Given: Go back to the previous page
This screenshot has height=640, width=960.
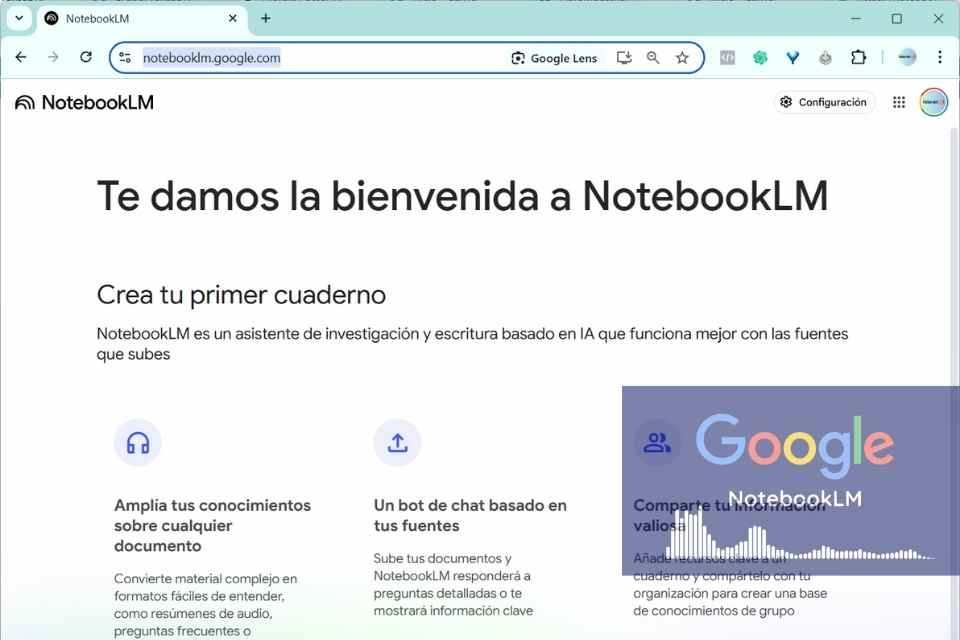Looking at the screenshot, I should (21, 58).
